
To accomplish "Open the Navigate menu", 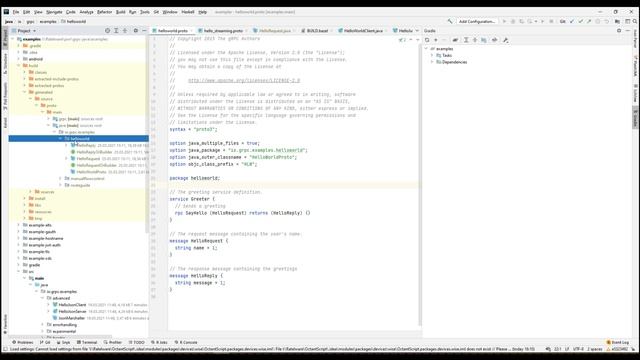I will (54, 12).
